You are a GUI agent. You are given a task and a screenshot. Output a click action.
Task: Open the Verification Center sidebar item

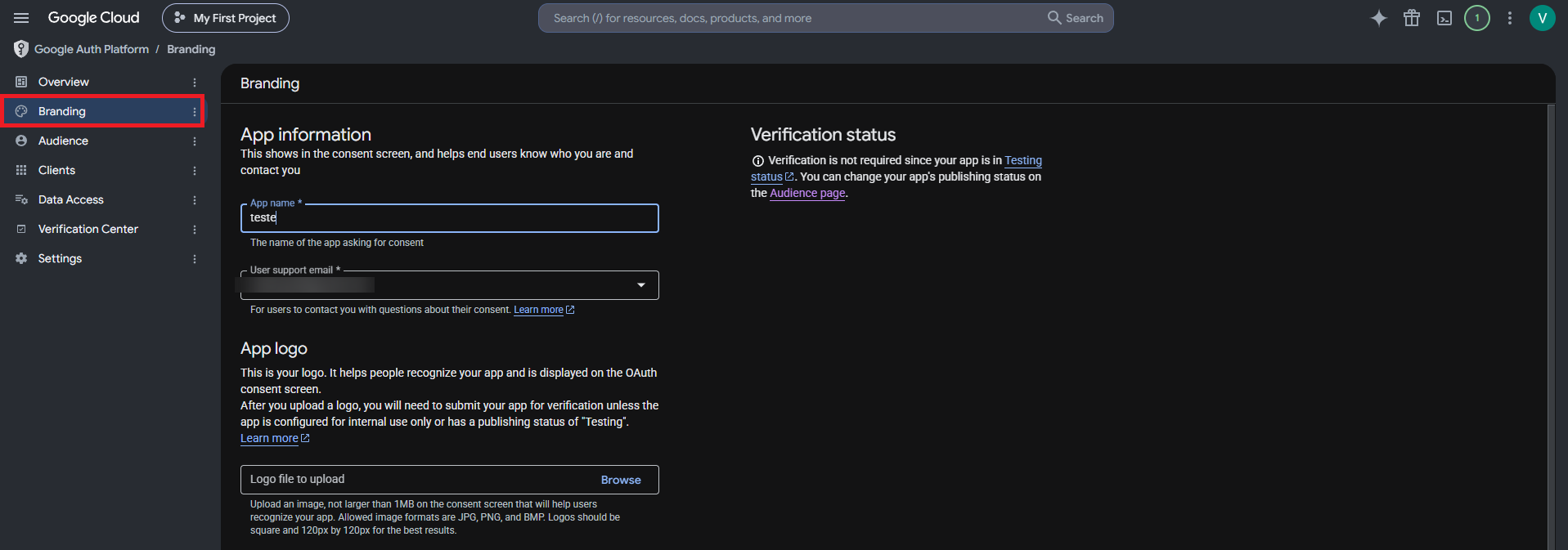tap(103, 229)
